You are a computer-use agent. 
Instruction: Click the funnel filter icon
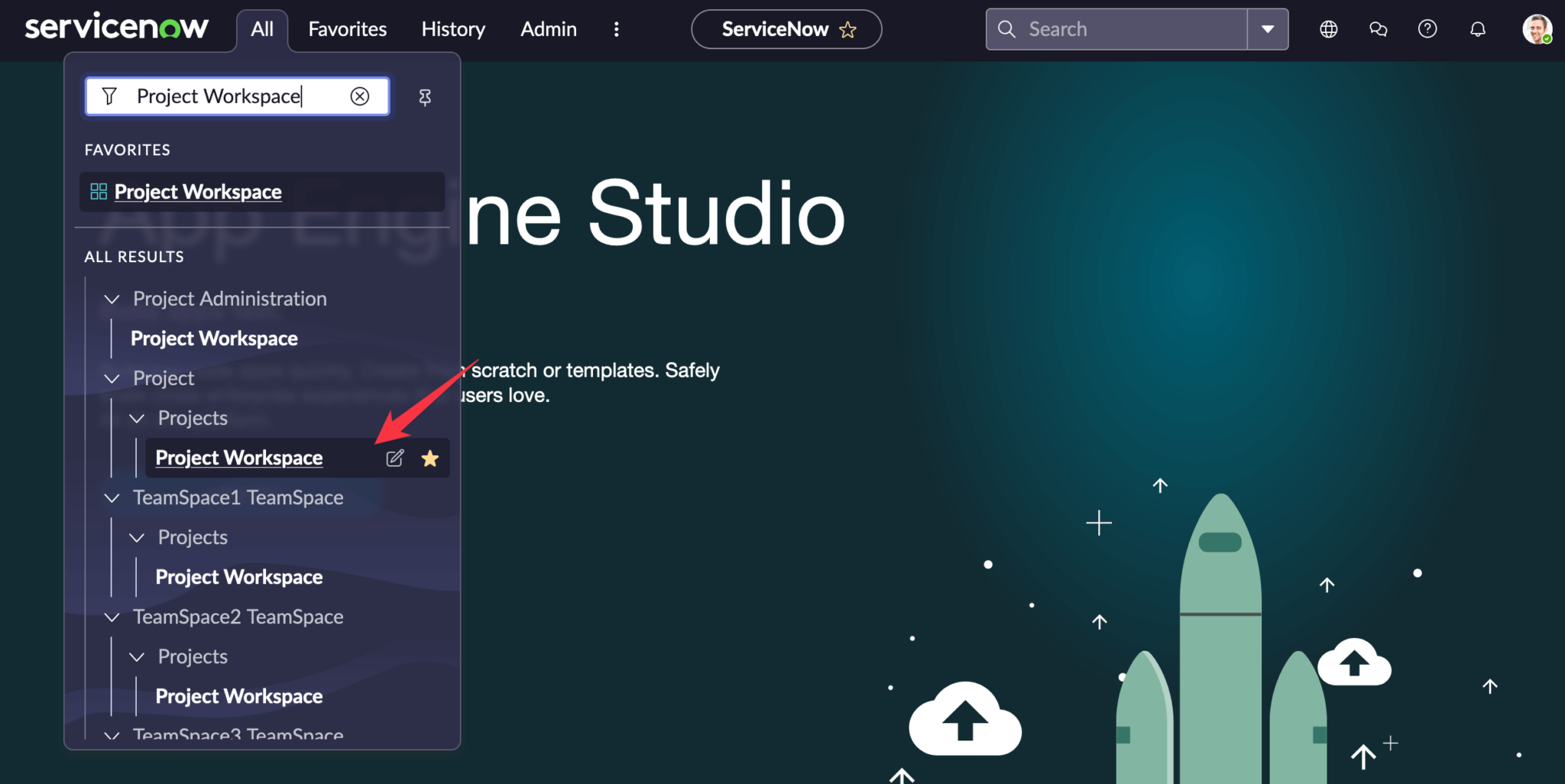click(109, 96)
